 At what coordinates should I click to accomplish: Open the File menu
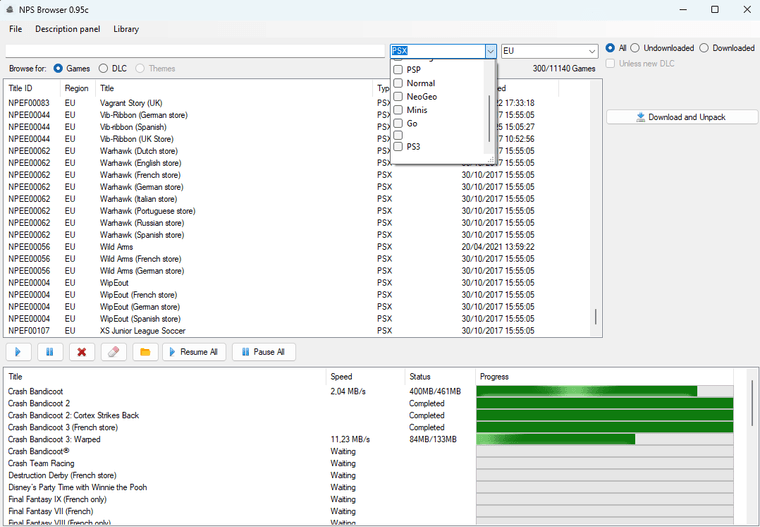click(15, 29)
